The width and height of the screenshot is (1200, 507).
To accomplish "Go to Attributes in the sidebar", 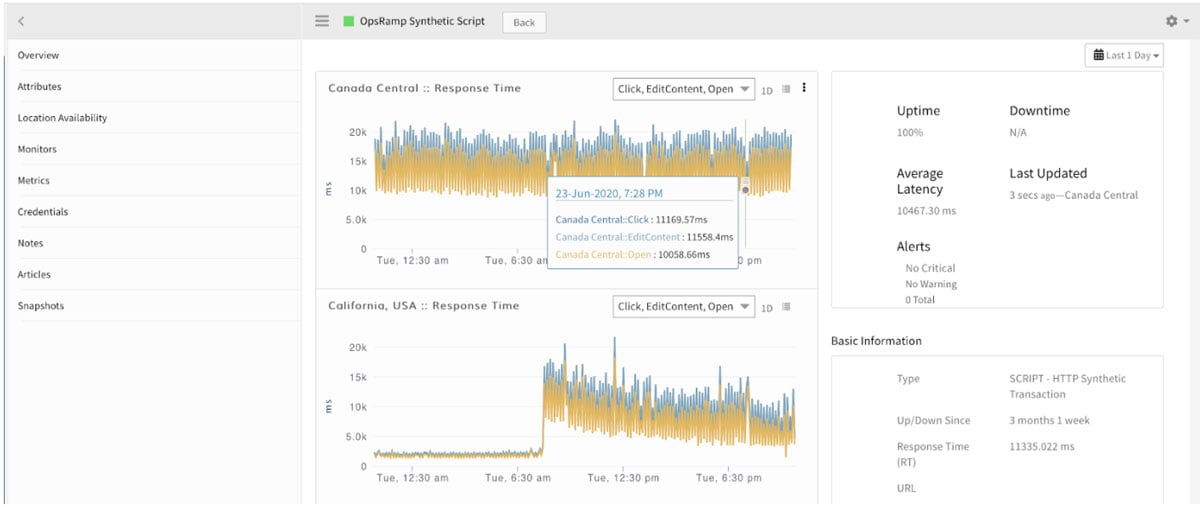I will pyautogui.click(x=39, y=87).
